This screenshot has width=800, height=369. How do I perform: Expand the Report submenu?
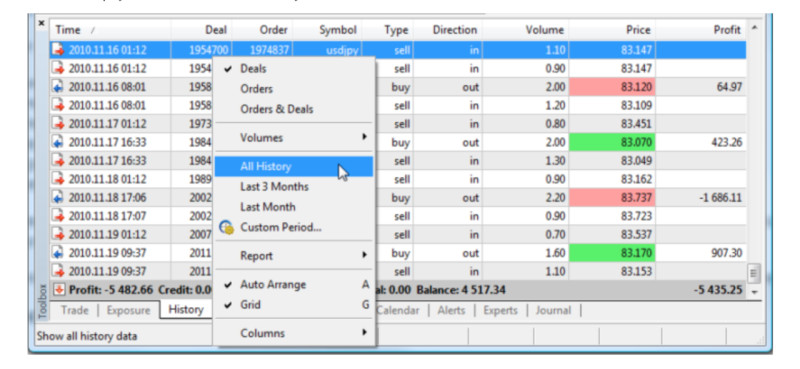pyautogui.click(x=294, y=255)
